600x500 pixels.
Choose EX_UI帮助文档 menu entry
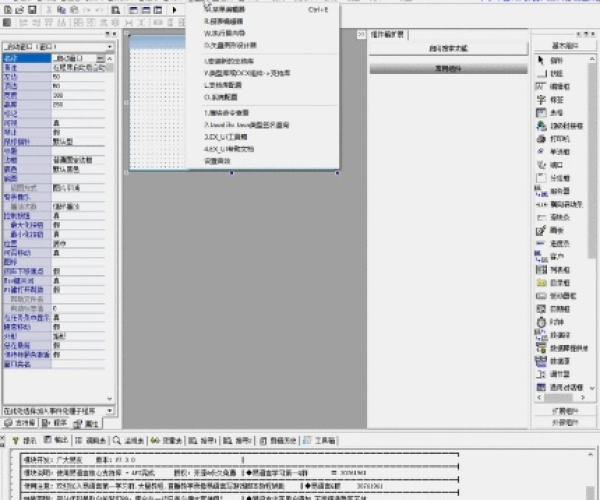point(262,149)
